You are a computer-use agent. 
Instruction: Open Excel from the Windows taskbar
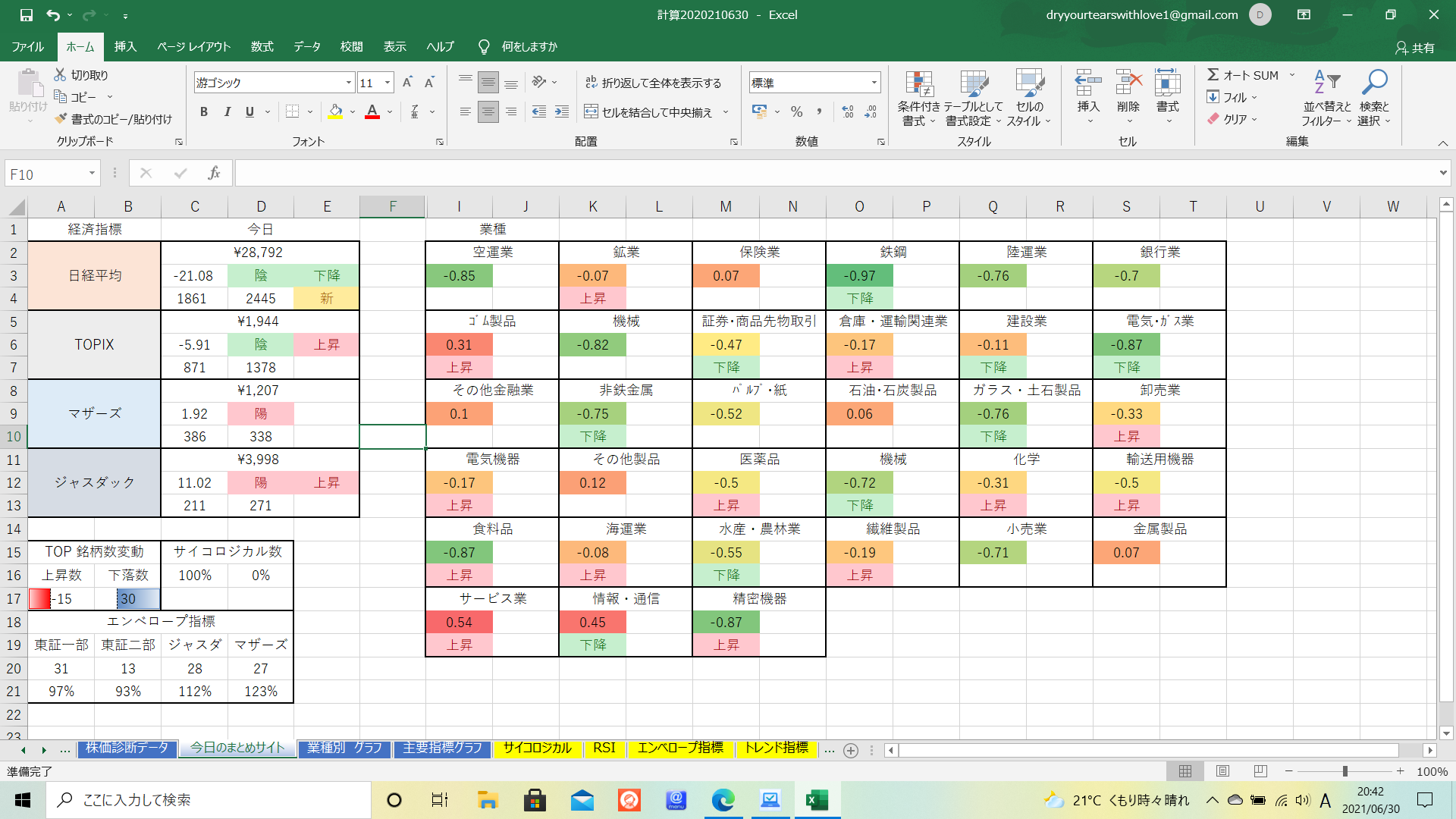click(x=817, y=800)
